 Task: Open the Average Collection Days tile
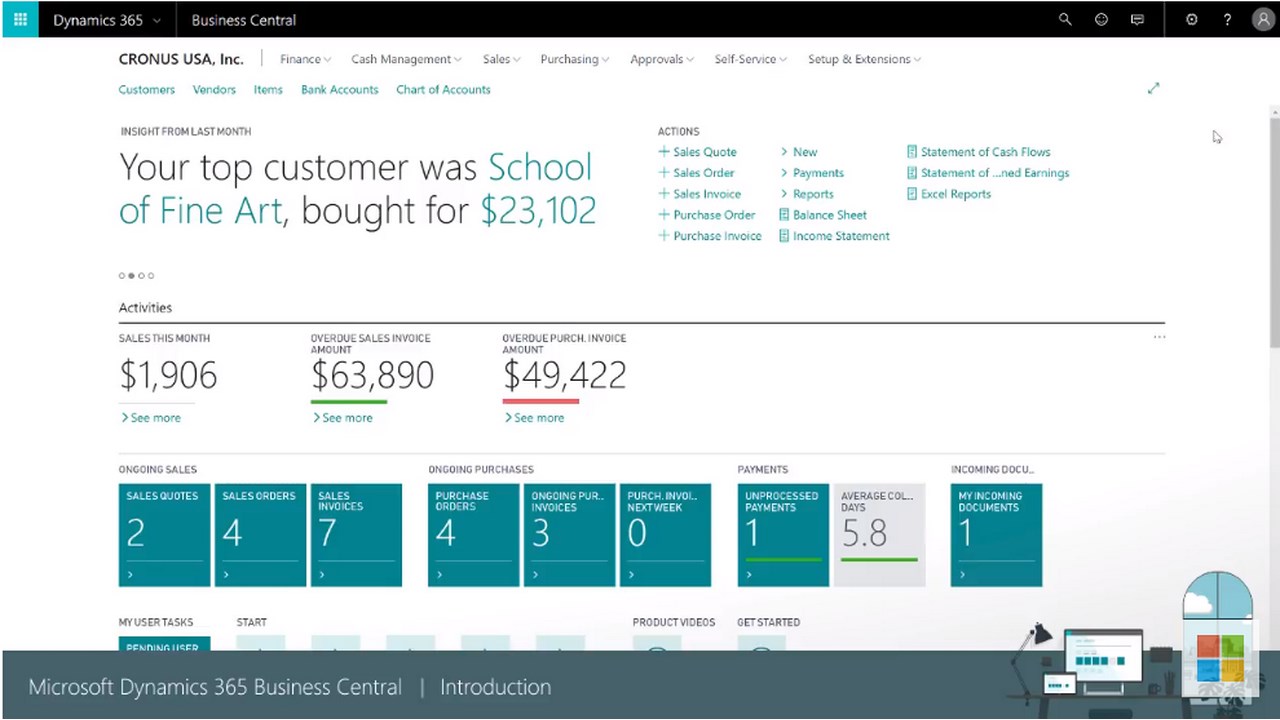tap(879, 535)
